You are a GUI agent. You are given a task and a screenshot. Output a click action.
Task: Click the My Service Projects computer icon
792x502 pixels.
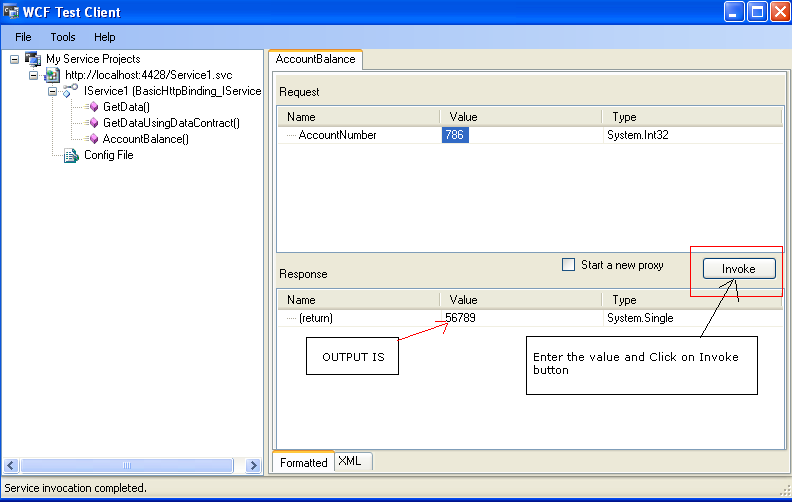33,59
